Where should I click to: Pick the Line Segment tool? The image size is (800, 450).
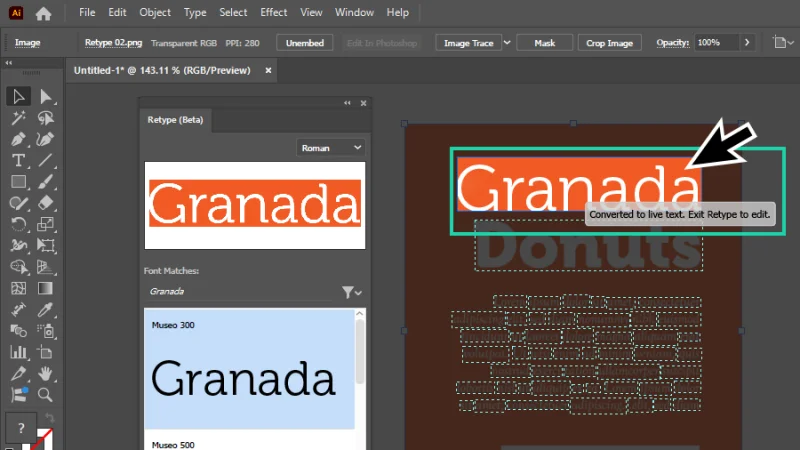pyautogui.click(x=45, y=161)
